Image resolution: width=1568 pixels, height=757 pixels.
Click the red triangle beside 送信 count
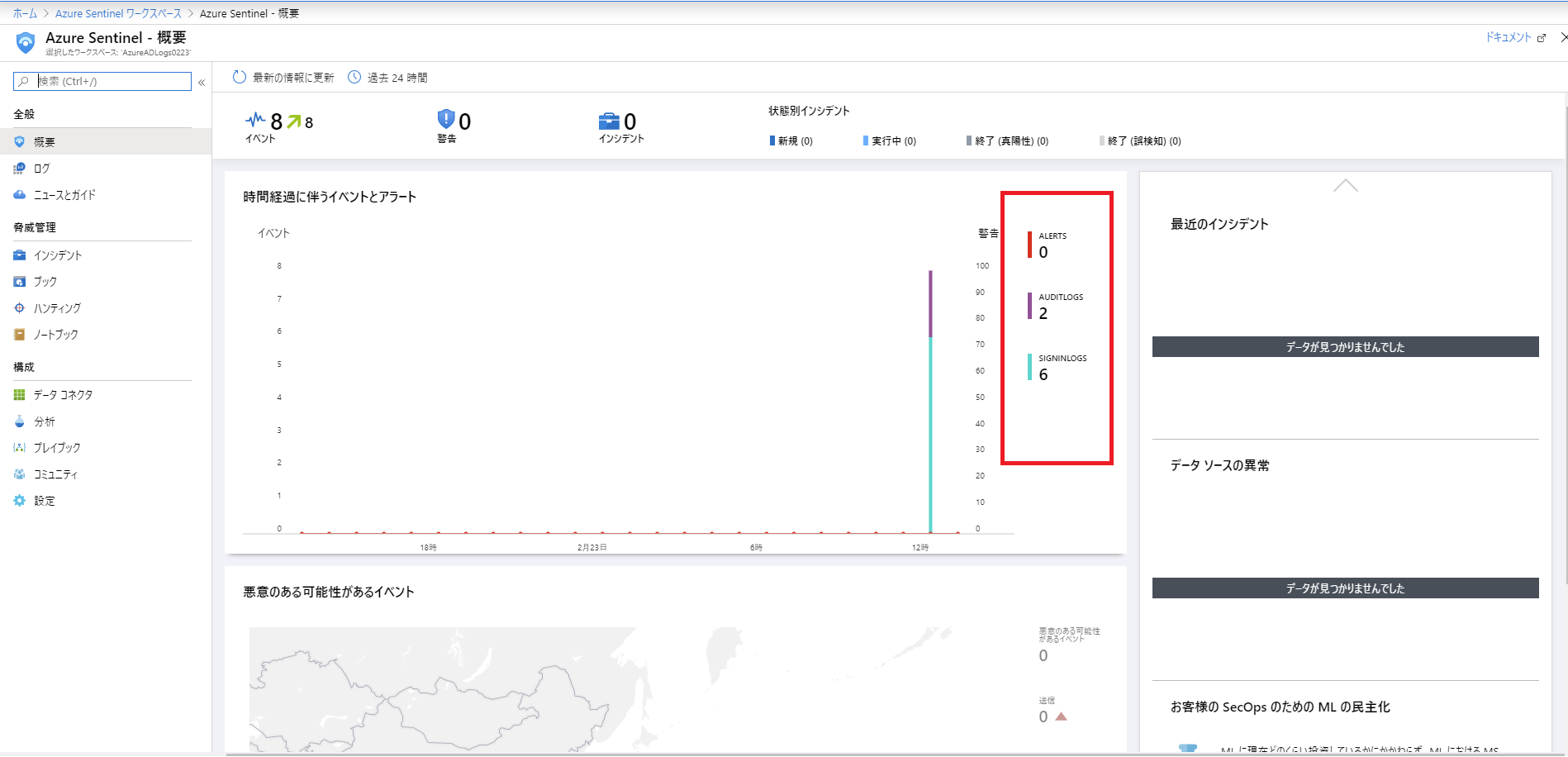coord(1062,717)
